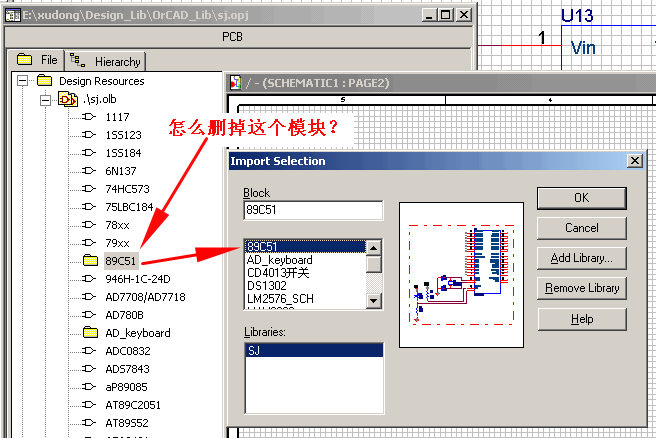Image resolution: width=656 pixels, height=438 pixels.
Task: Click the Remove Library button
Action: 582,288
